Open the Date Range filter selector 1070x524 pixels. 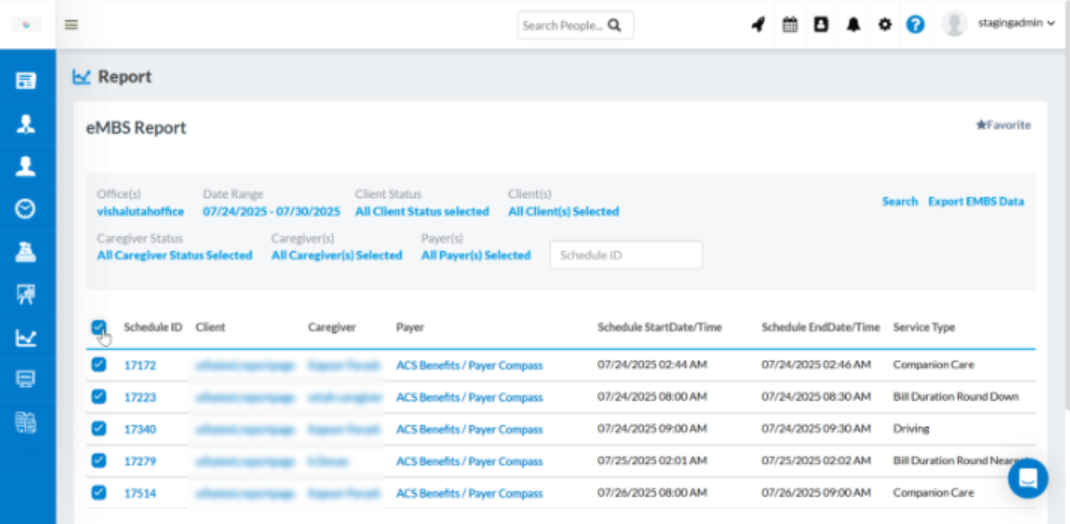coord(271,212)
